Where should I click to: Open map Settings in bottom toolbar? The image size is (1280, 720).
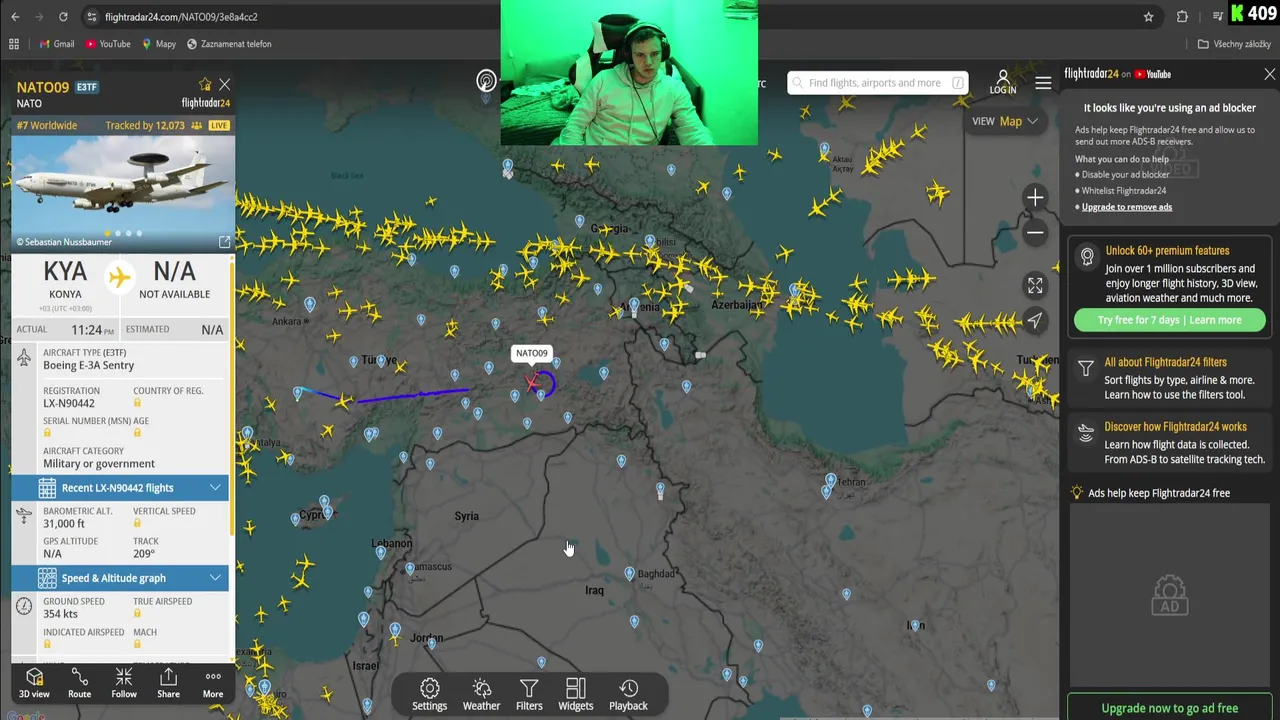(430, 695)
